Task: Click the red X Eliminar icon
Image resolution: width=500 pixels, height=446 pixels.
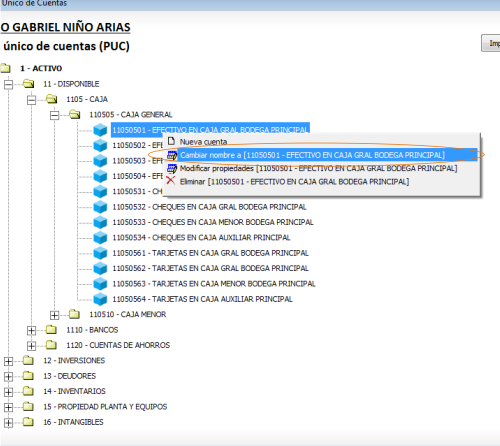Action: click(171, 181)
